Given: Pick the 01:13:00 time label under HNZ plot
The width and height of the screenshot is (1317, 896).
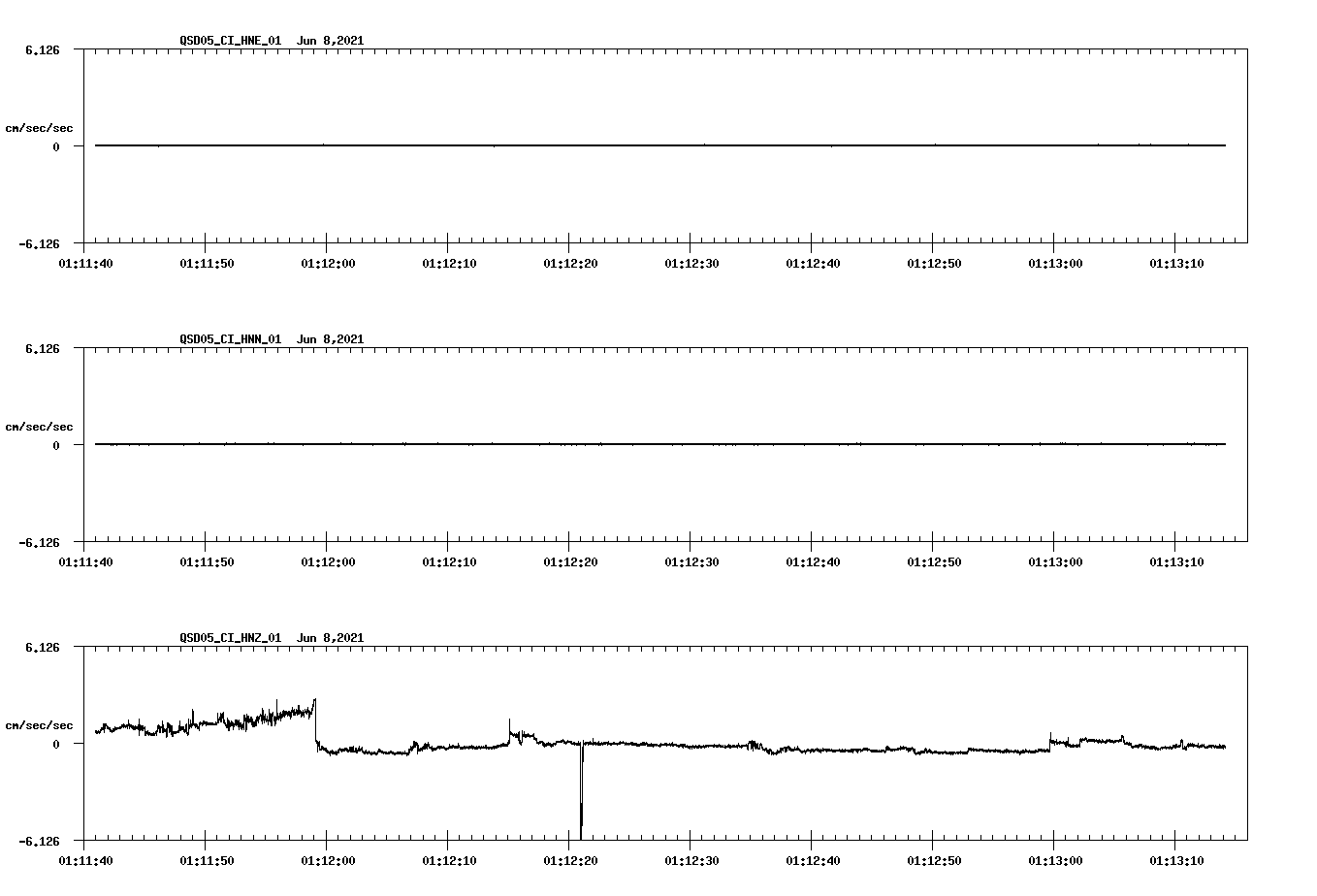Looking at the screenshot, I should pos(1055,860).
